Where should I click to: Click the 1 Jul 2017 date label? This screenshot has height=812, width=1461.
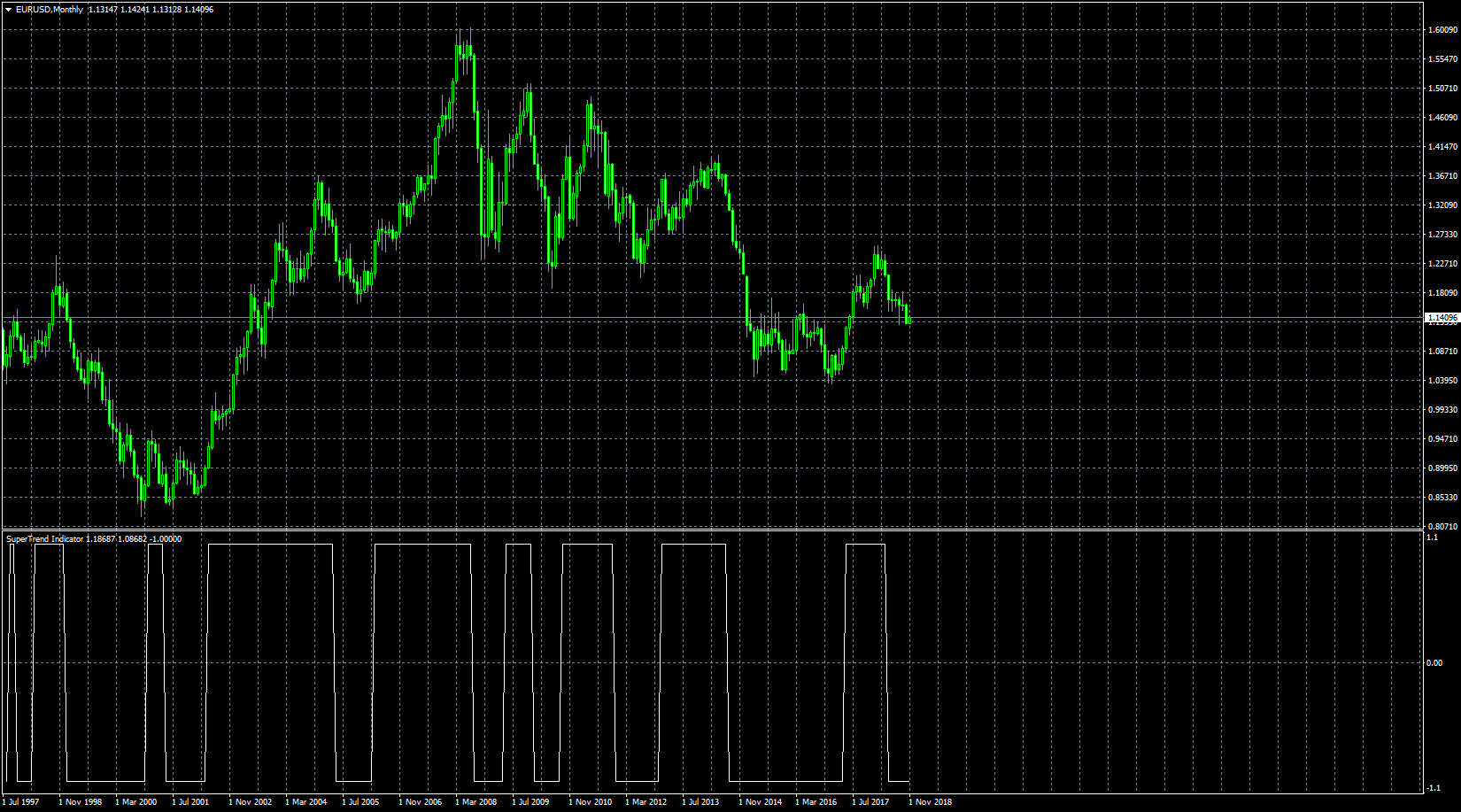871,802
